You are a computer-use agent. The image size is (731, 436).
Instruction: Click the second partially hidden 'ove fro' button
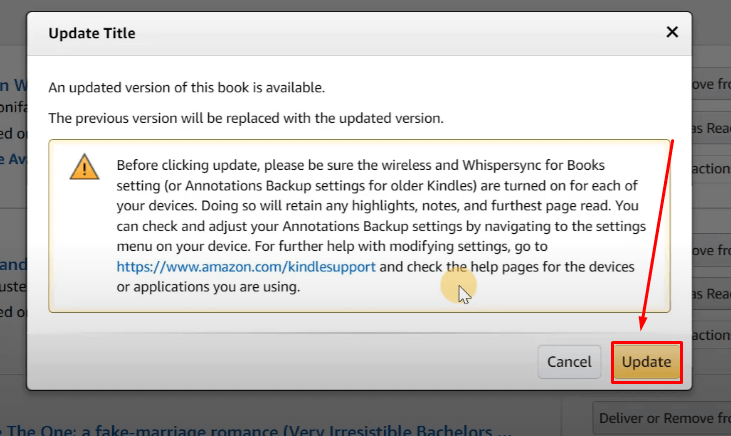pos(711,250)
